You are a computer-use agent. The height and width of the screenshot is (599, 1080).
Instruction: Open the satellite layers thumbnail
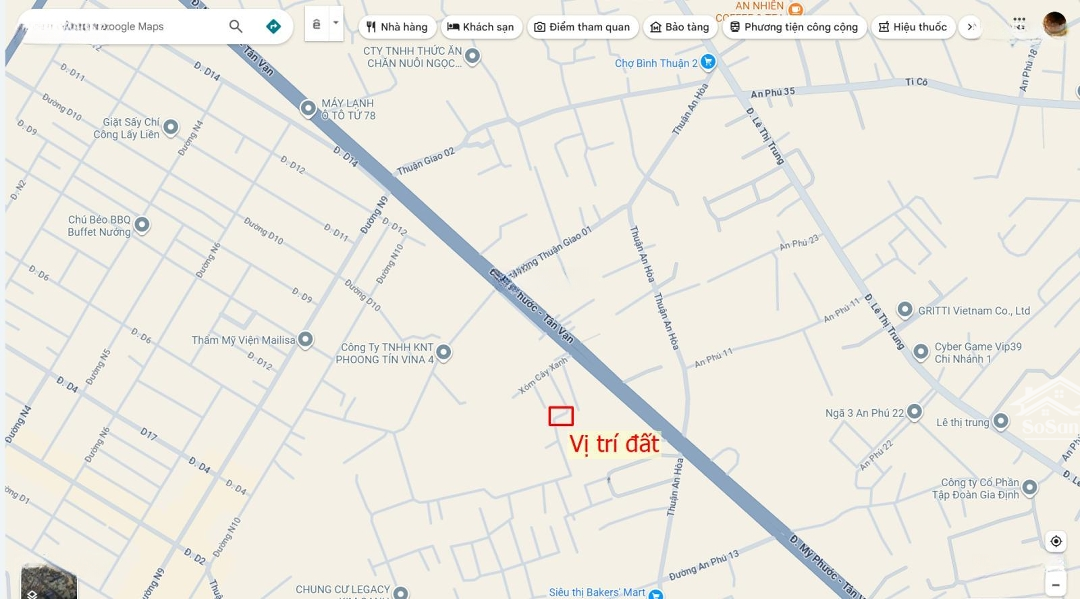[48, 582]
